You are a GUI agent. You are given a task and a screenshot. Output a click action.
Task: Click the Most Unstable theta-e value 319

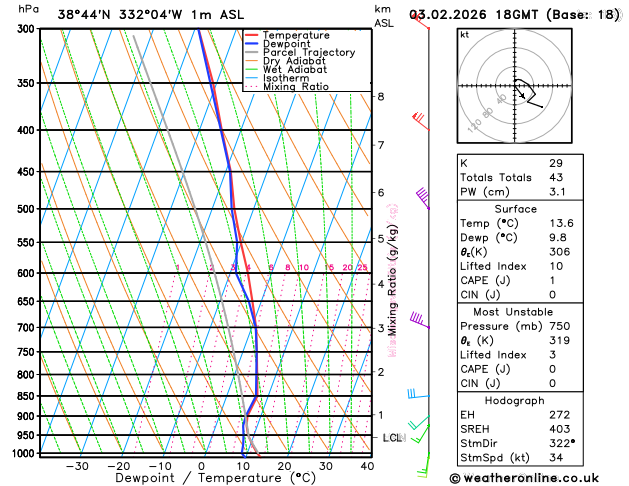click(560, 340)
